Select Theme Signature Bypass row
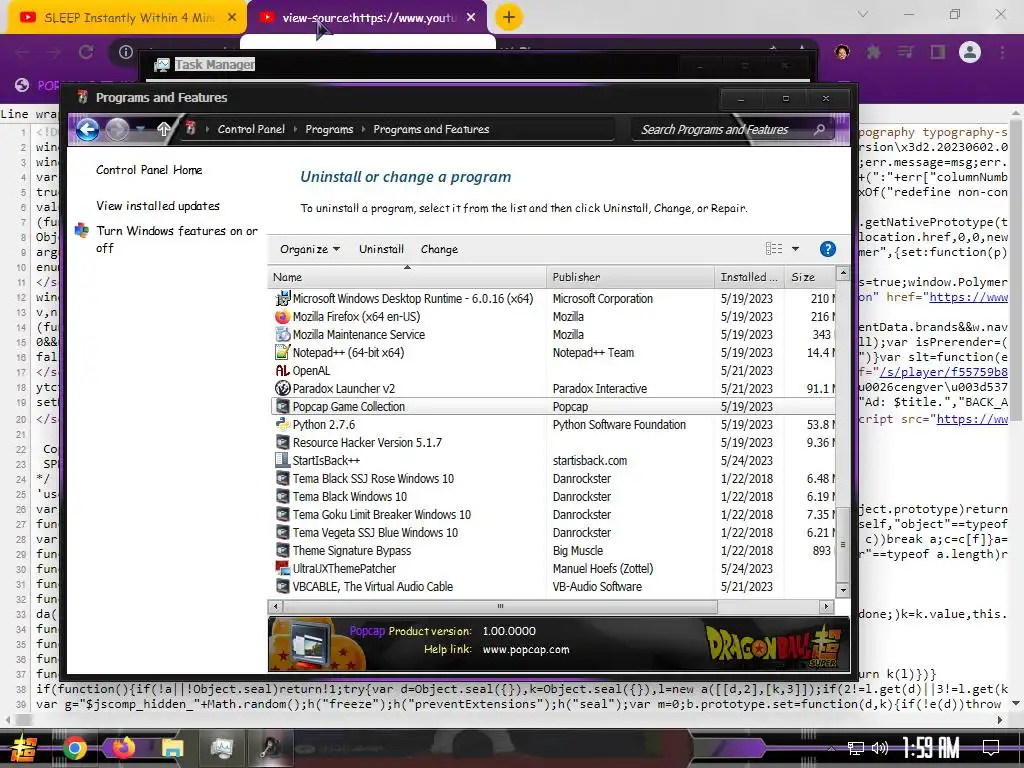 click(x=552, y=551)
